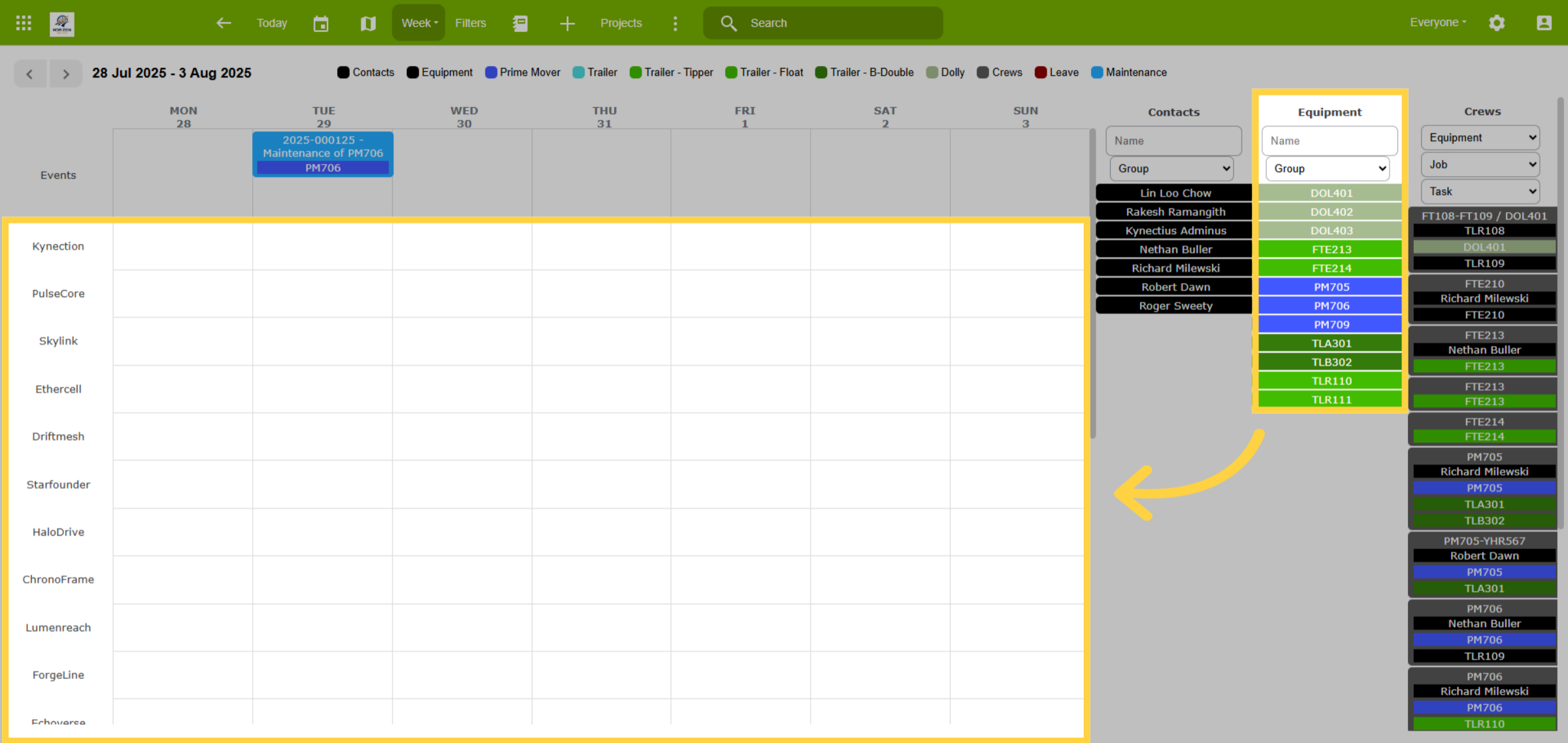The width and height of the screenshot is (1568, 743).
Task: Click the company logo thumbnail
Action: (62, 24)
